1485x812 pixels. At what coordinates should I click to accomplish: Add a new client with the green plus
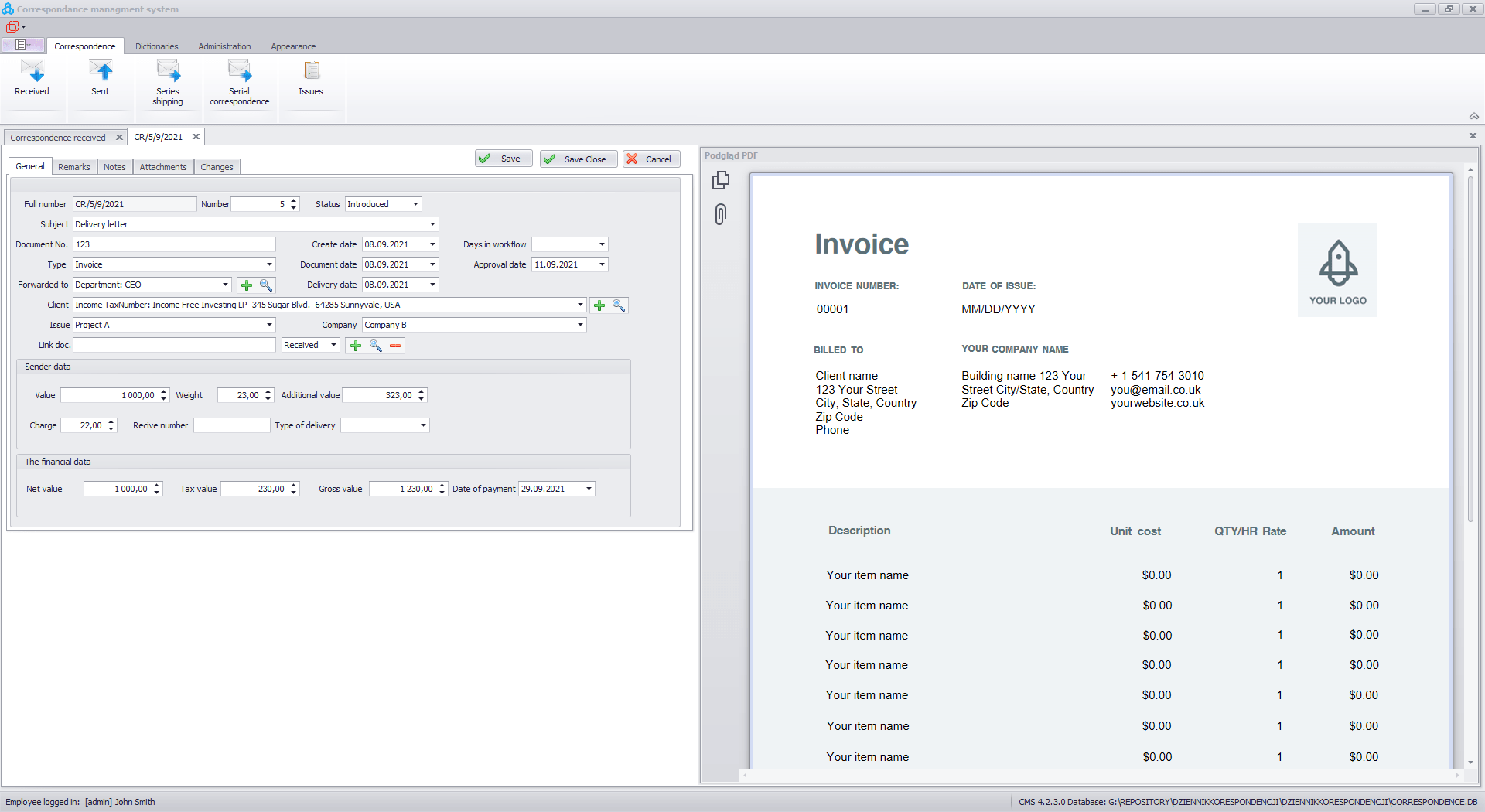pos(599,305)
